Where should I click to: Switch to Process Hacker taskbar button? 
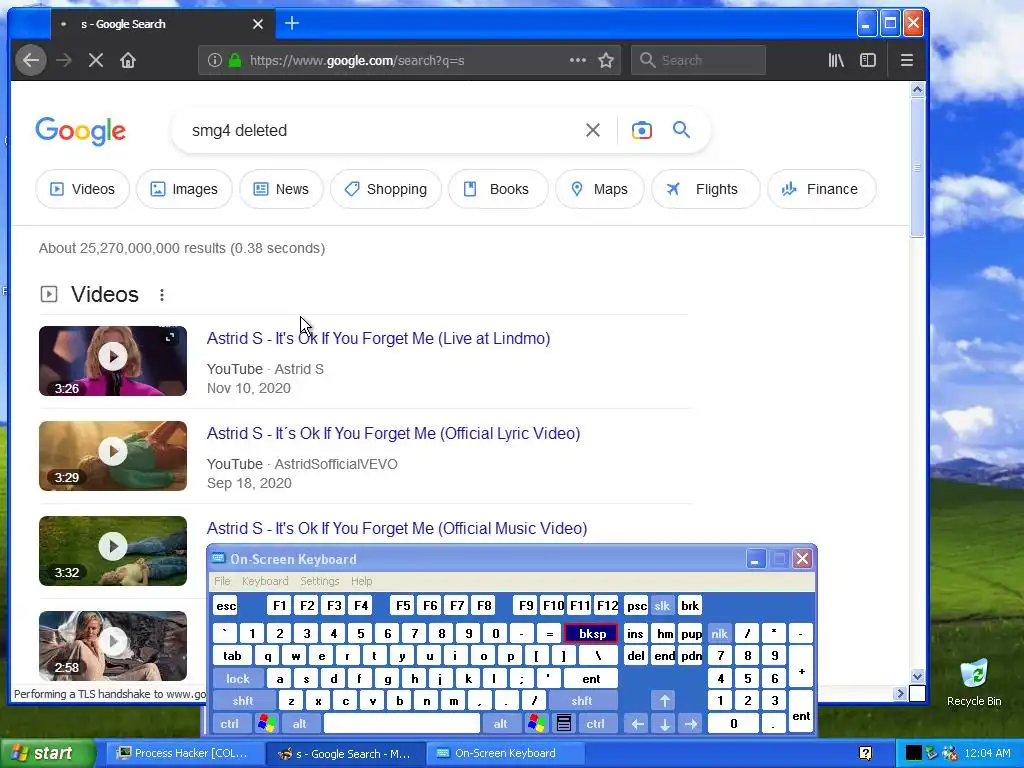(183, 753)
